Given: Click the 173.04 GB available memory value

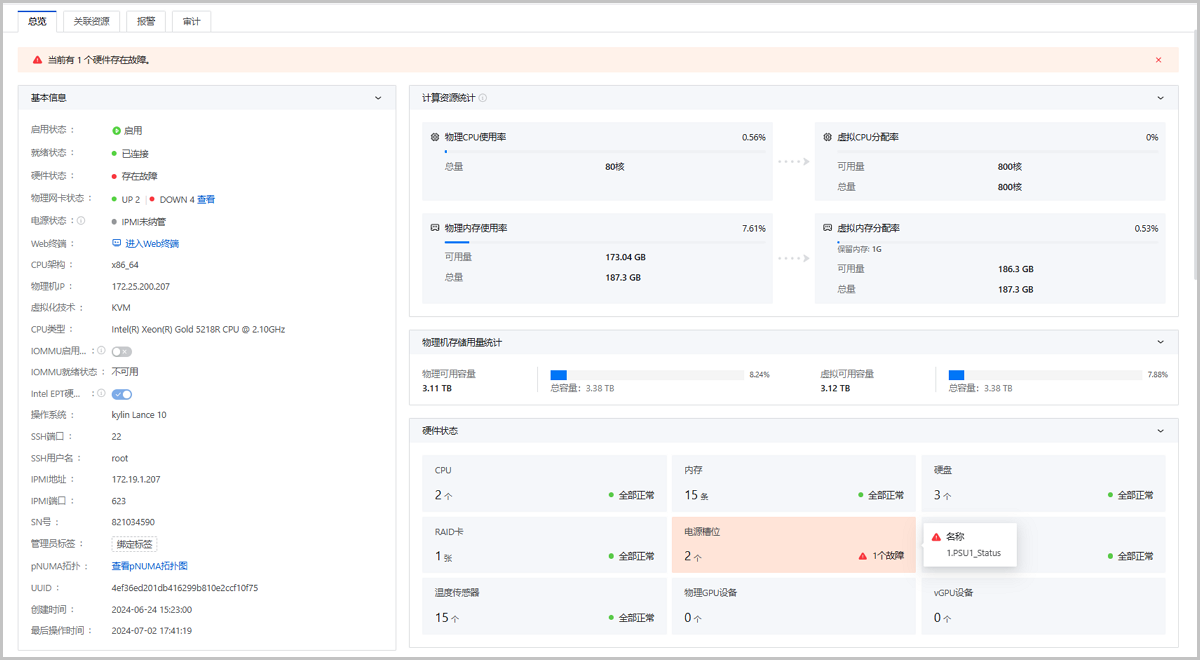Looking at the screenshot, I should point(625,257).
